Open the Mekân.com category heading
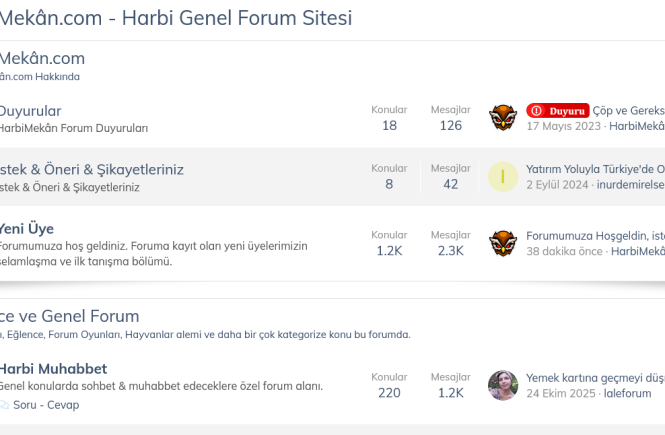Screen dimensions: 665x435 (42, 58)
